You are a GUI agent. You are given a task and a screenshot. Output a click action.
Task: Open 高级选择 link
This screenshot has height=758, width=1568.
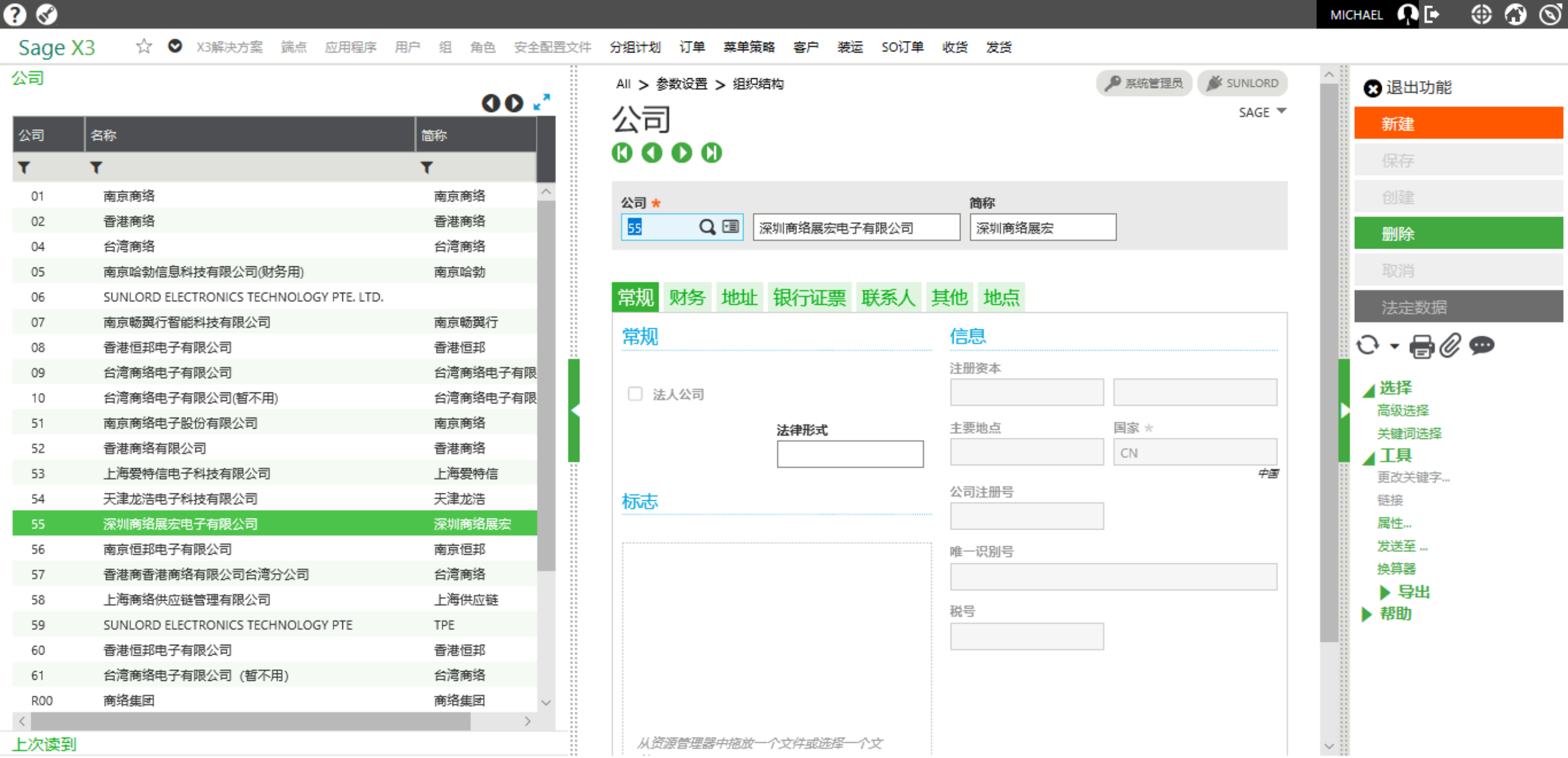[x=1403, y=410]
